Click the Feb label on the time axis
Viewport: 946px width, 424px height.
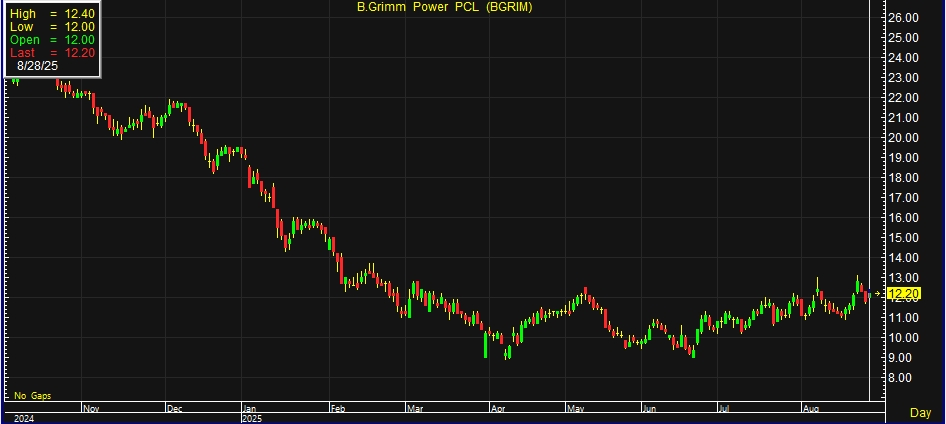click(338, 408)
